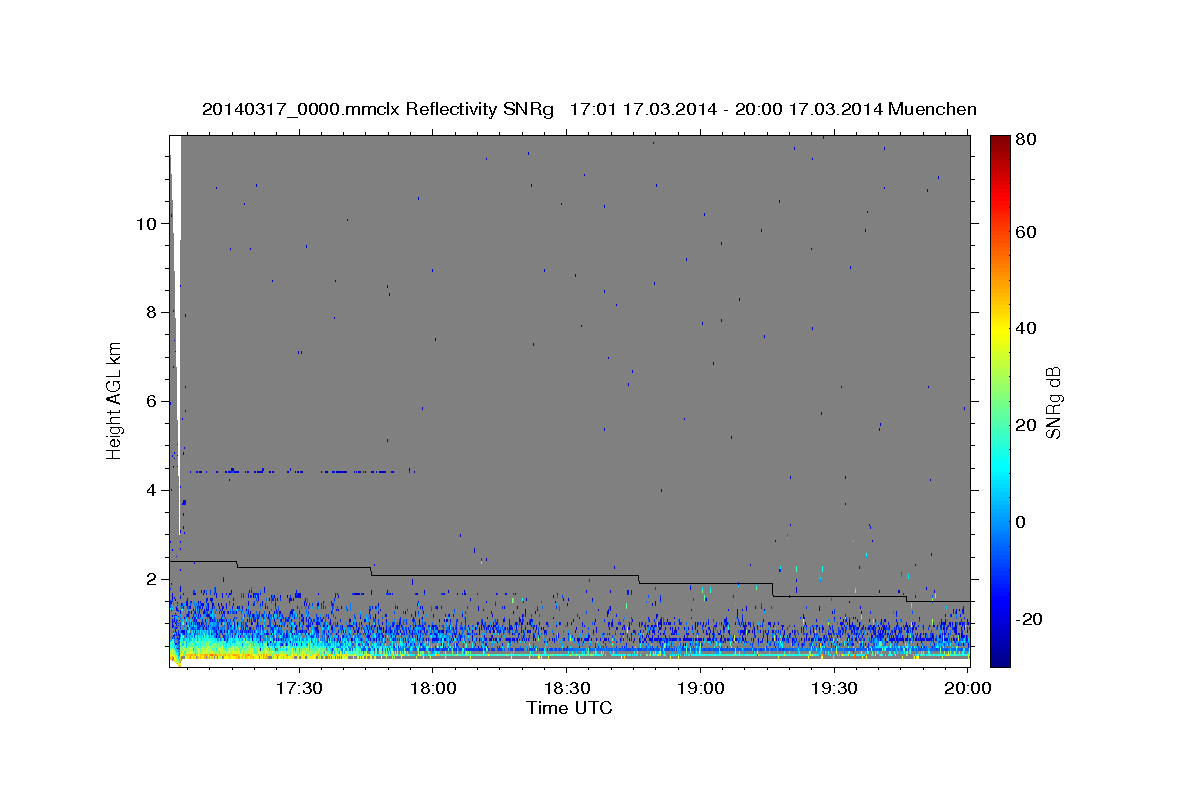Click the plot title text

589,109
